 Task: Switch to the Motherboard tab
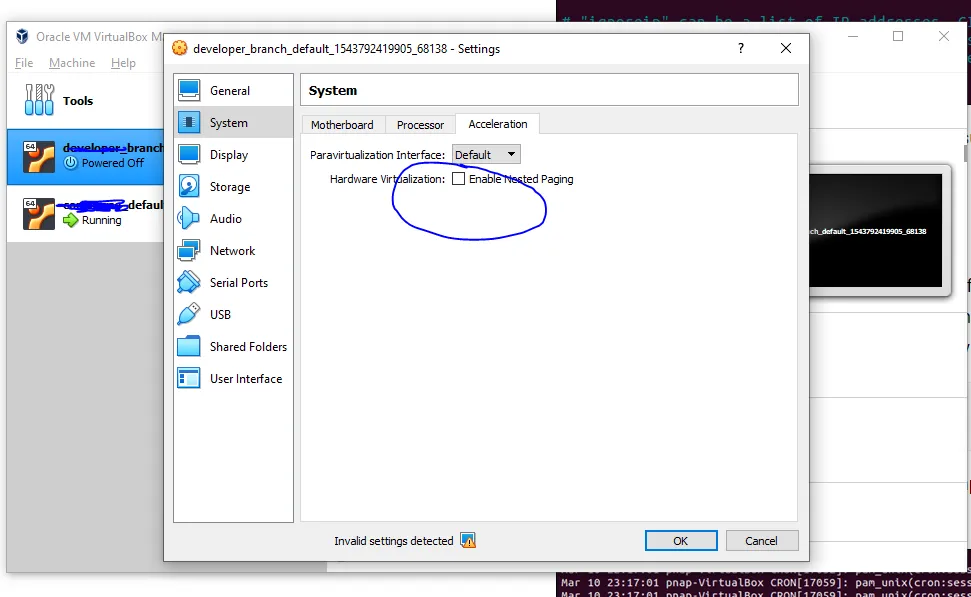tap(342, 125)
